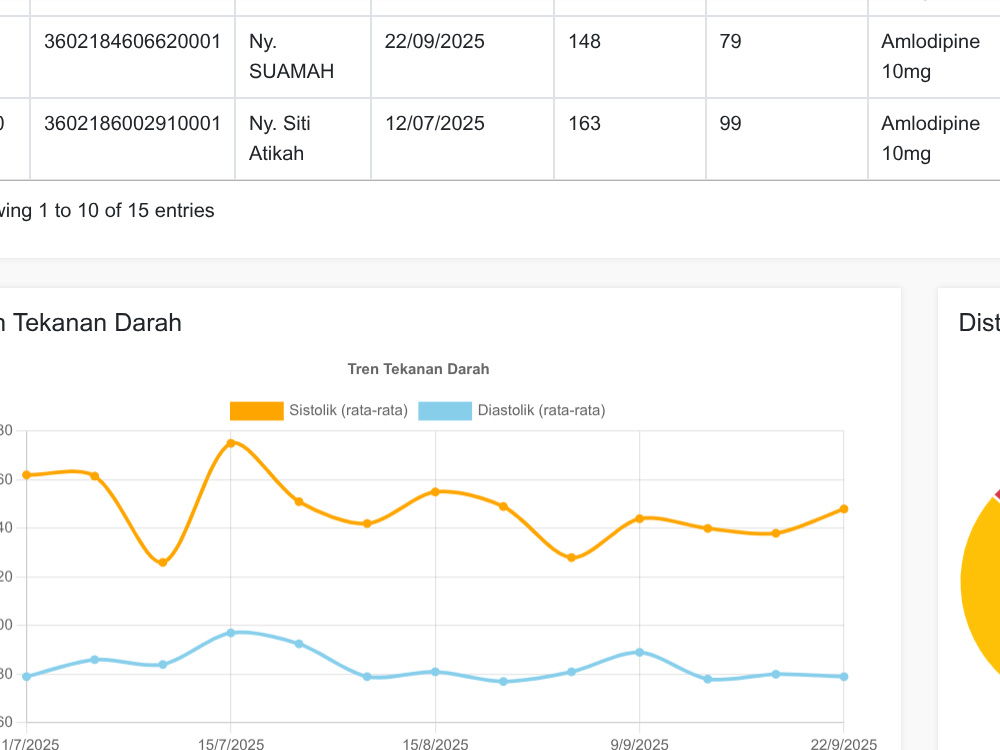Viewport: 1000px width, 750px height.
Task: Click the diastolic value 99
Action: tap(730, 124)
